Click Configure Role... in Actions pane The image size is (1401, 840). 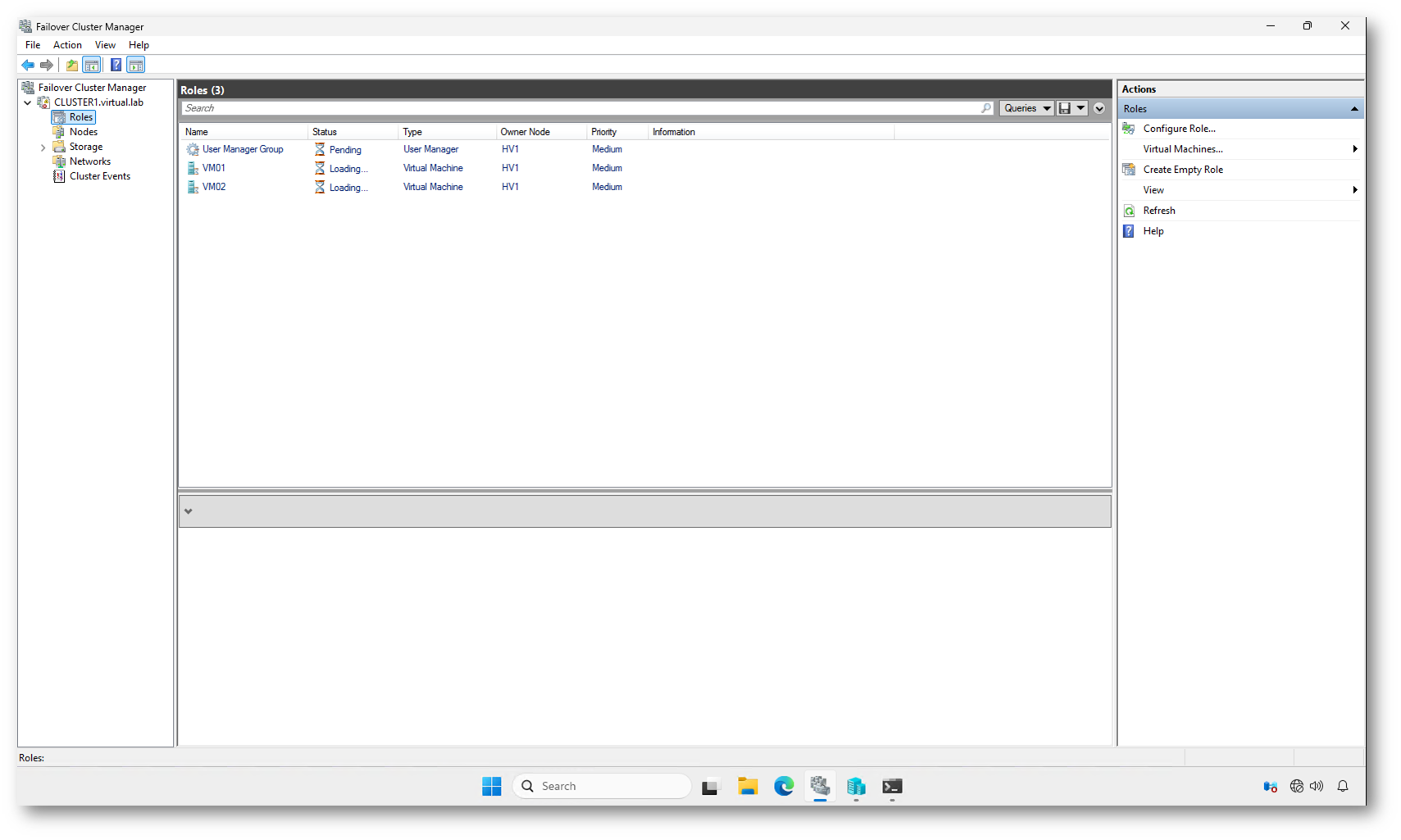[1179, 129]
